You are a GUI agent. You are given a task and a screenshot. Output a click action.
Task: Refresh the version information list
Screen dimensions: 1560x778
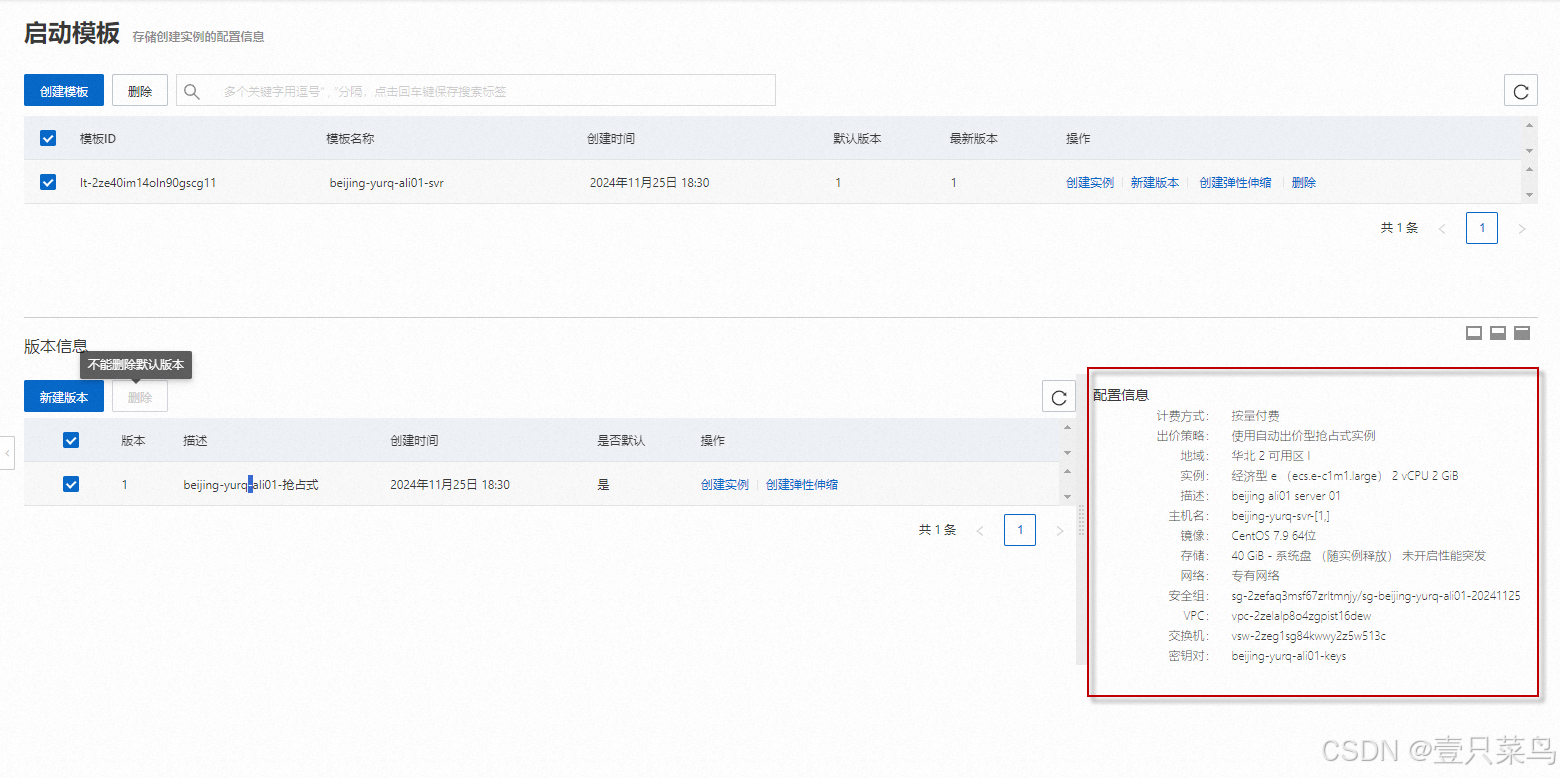[1059, 397]
